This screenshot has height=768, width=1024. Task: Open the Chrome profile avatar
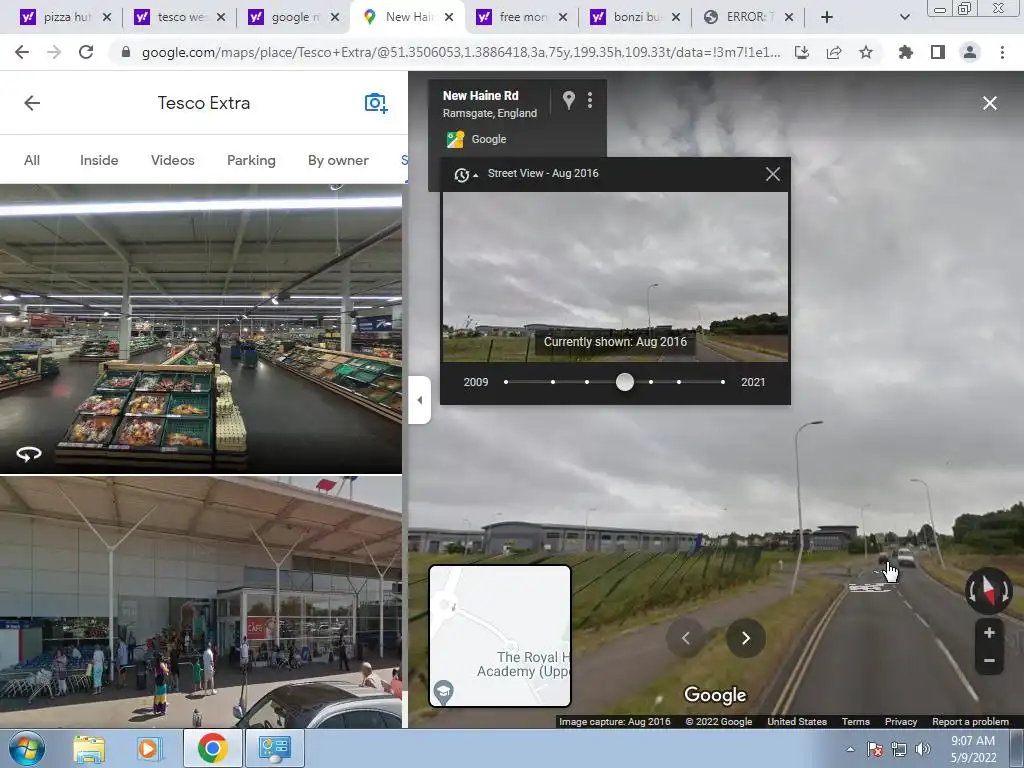[x=970, y=52]
